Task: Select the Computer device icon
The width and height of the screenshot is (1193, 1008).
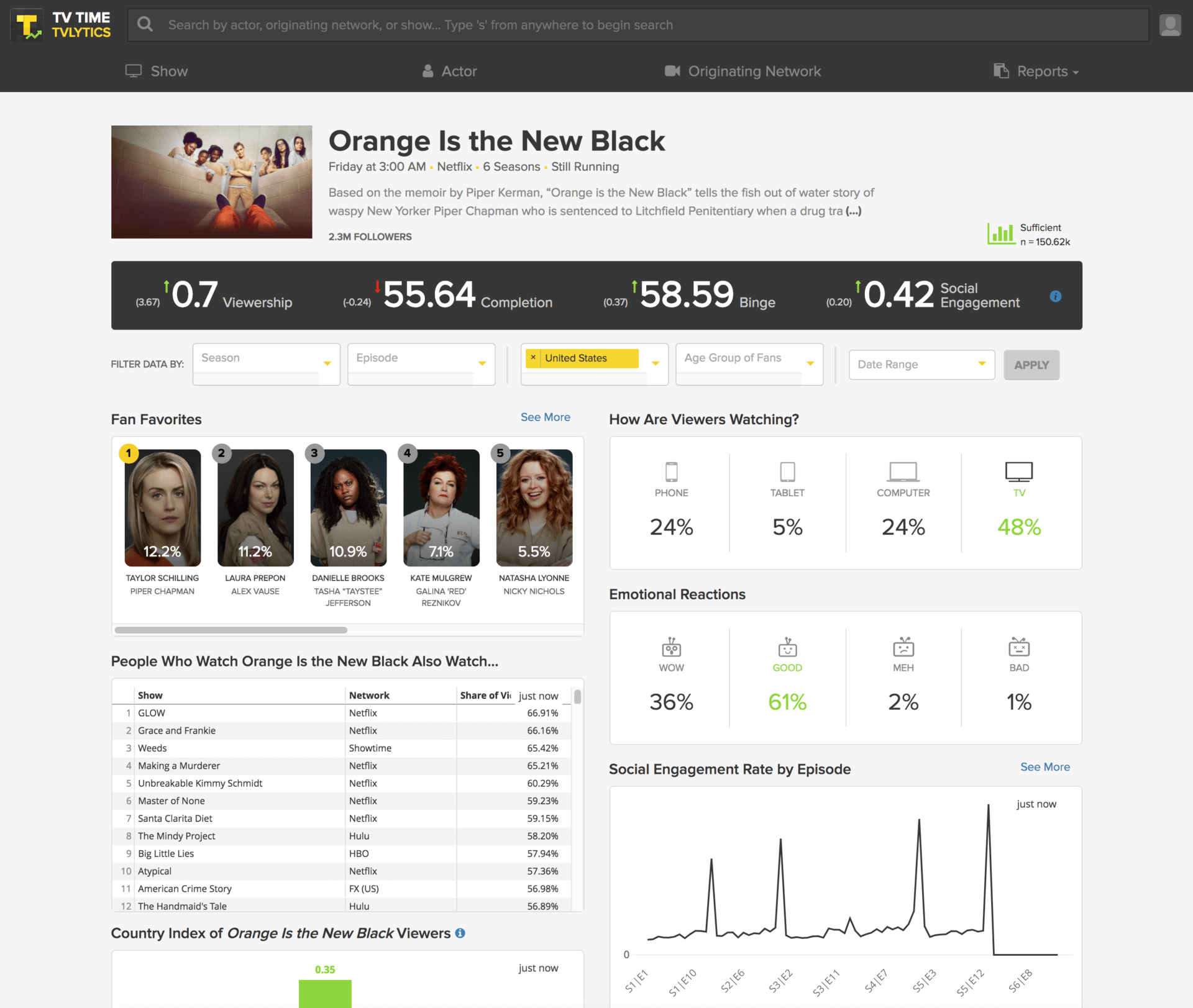Action: [x=903, y=472]
